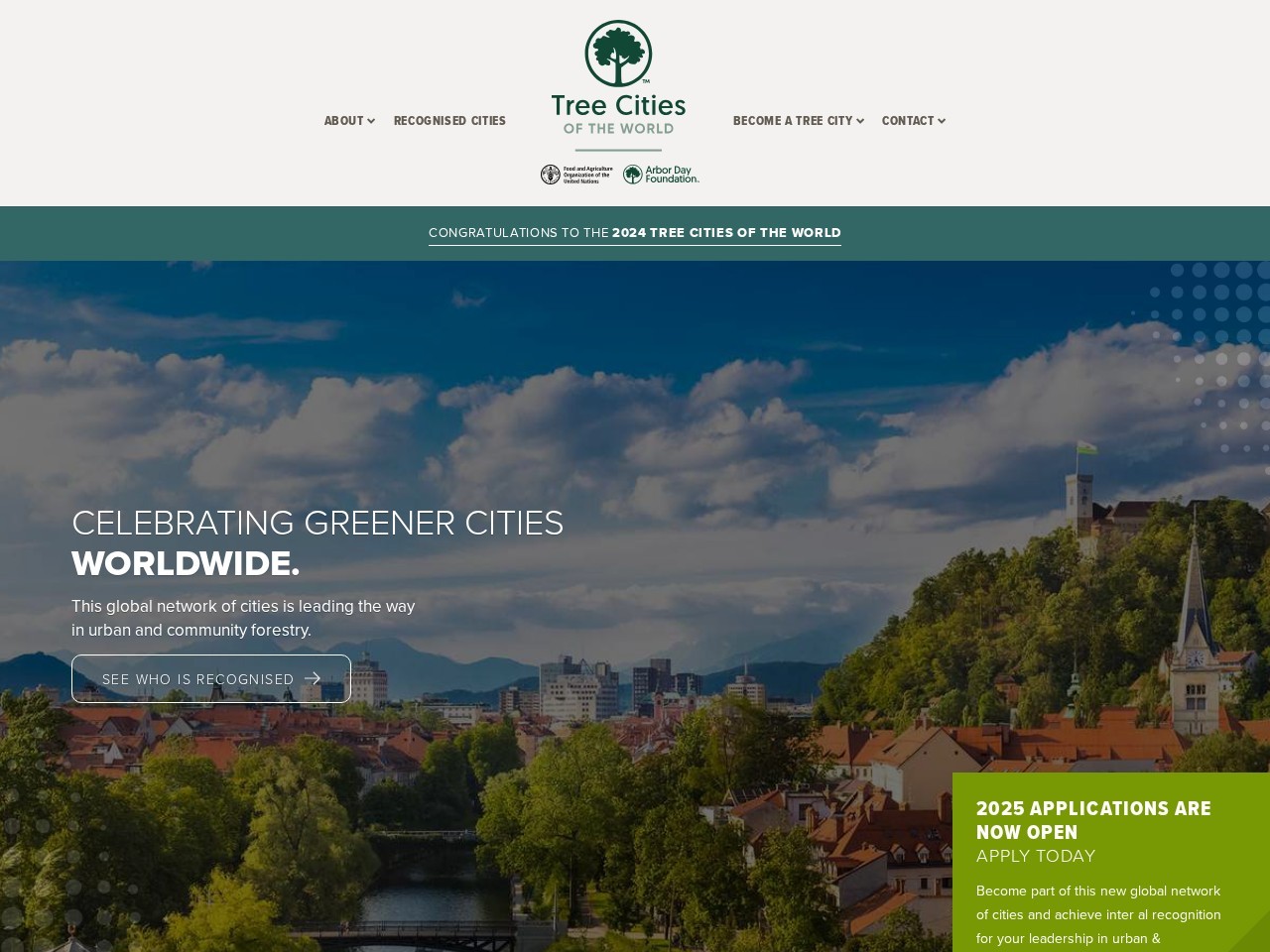The image size is (1270, 952).
Task: Expand the chevron beside Become a Tree City
Action: click(860, 121)
